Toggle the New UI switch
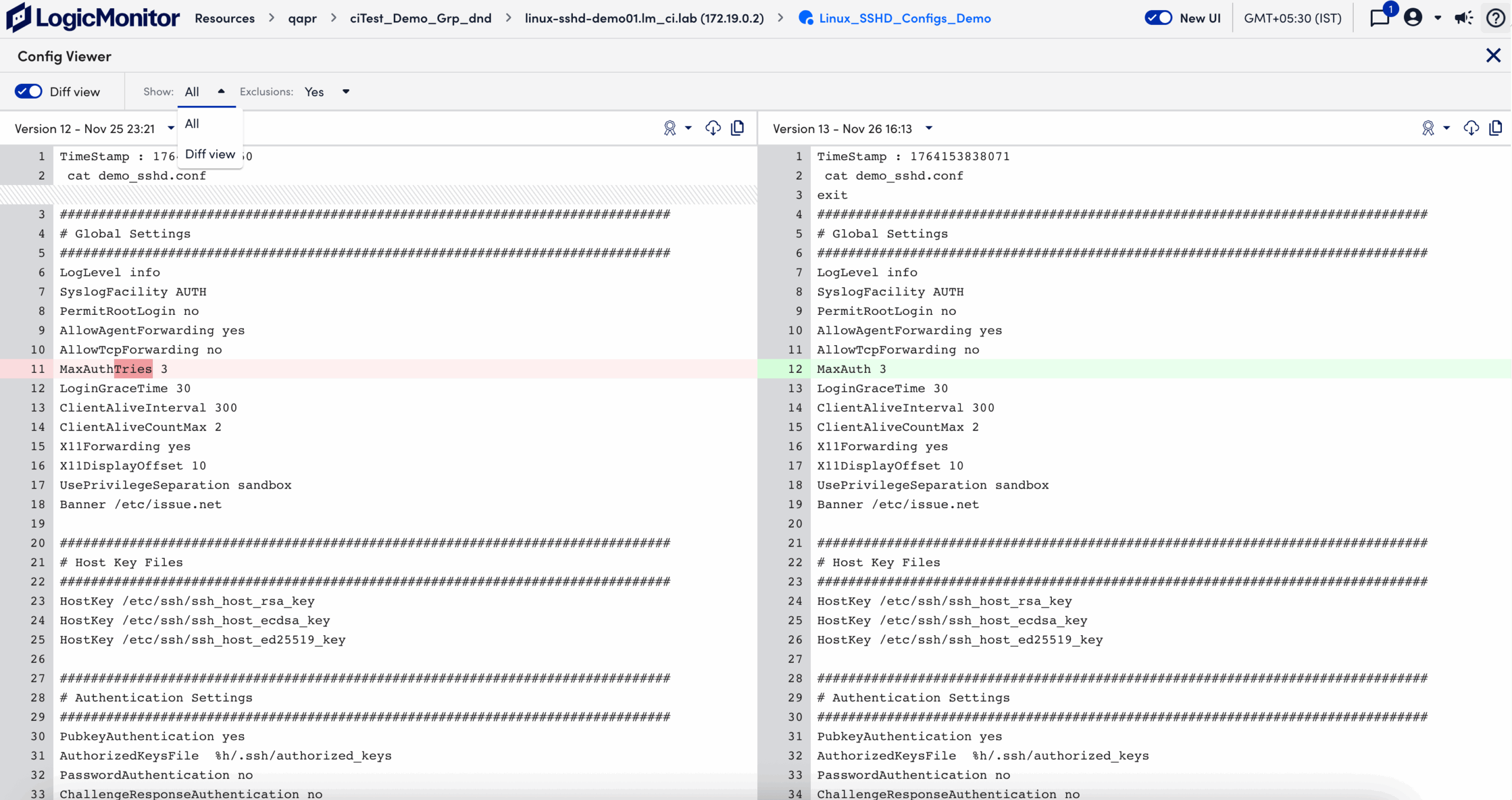 1157,18
